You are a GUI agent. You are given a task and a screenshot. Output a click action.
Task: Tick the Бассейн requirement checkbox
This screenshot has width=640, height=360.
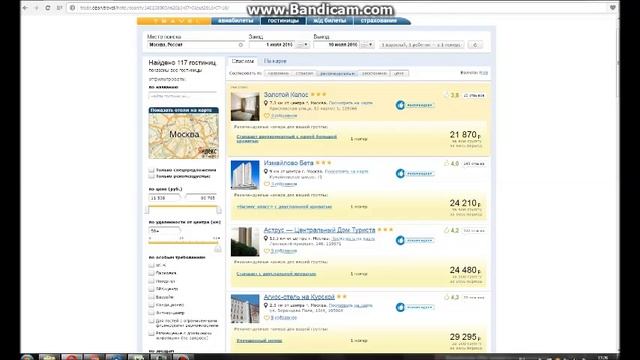(151, 297)
